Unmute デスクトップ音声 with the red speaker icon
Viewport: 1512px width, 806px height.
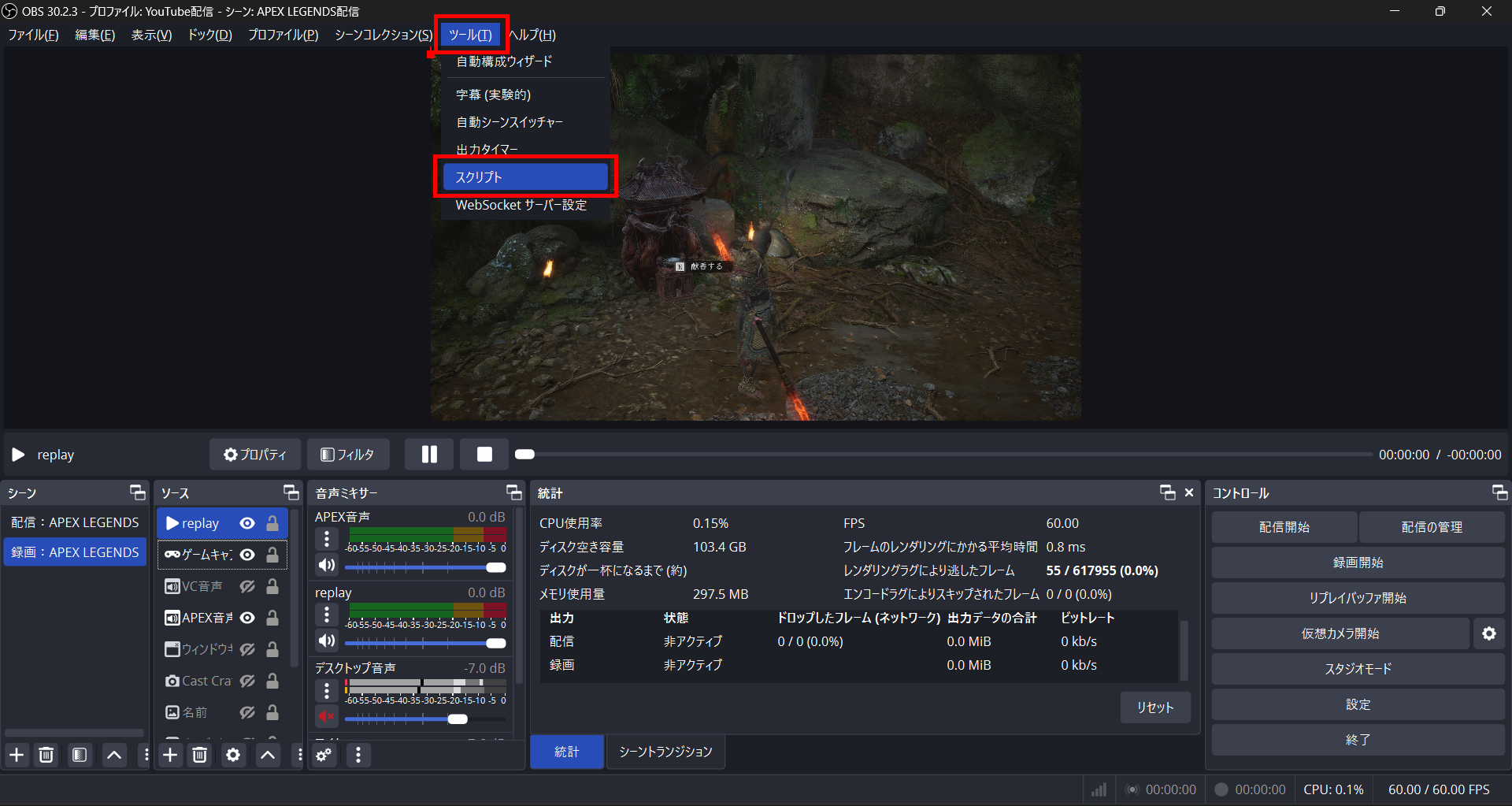(327, 716)
